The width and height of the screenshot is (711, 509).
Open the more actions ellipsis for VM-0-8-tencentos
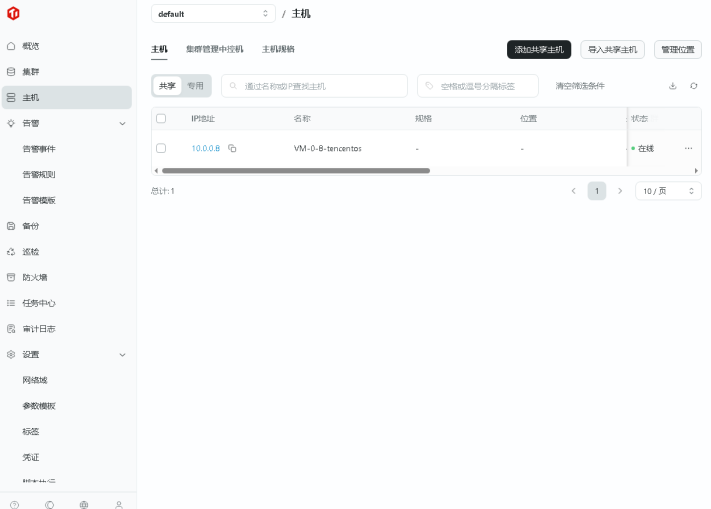point(688,148)
